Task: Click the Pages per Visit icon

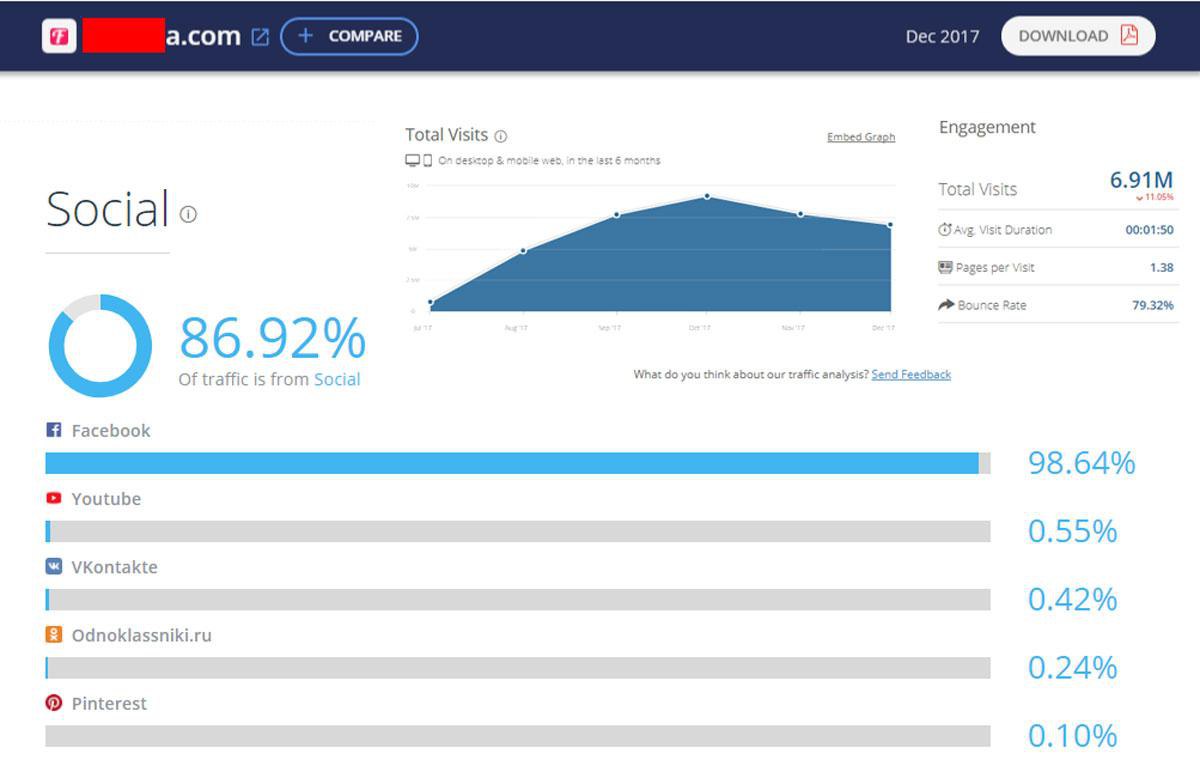Action: point(945,267)
